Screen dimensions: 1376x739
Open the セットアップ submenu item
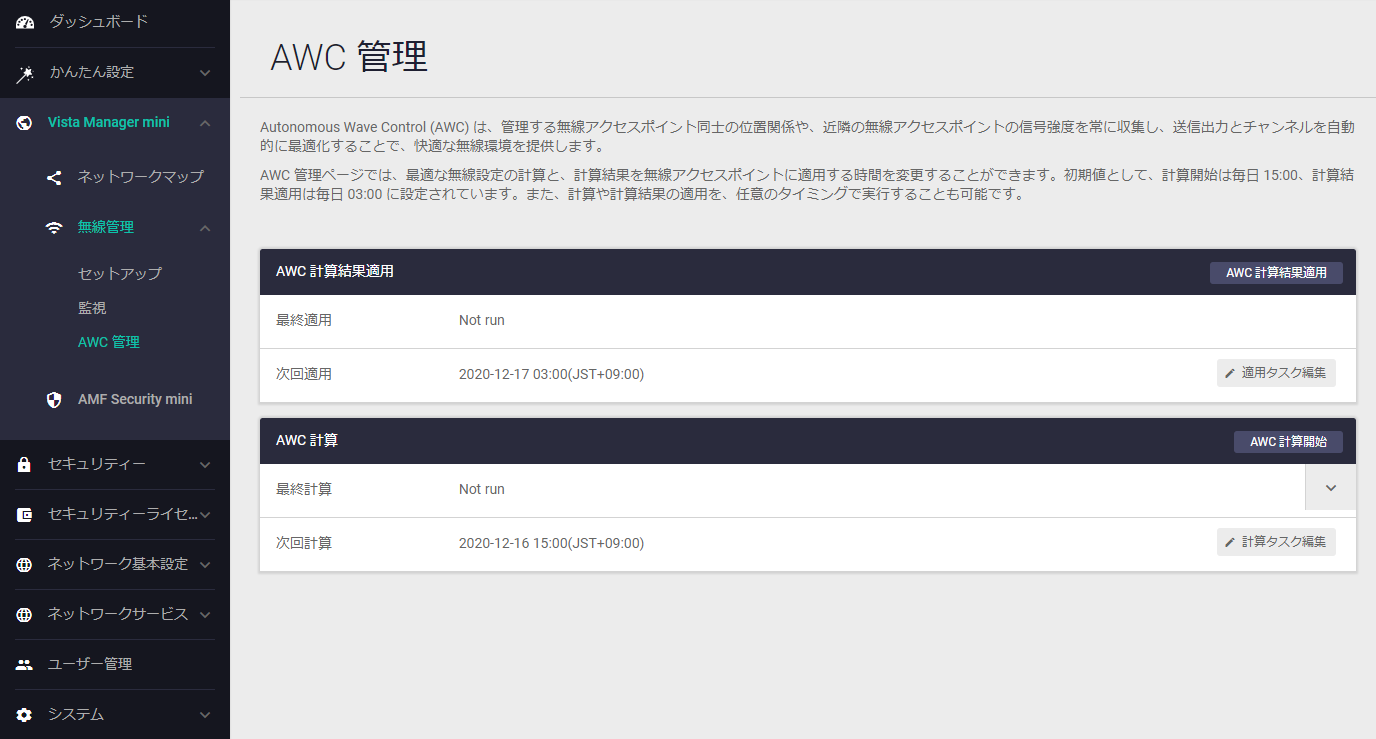tap(120, 273)
